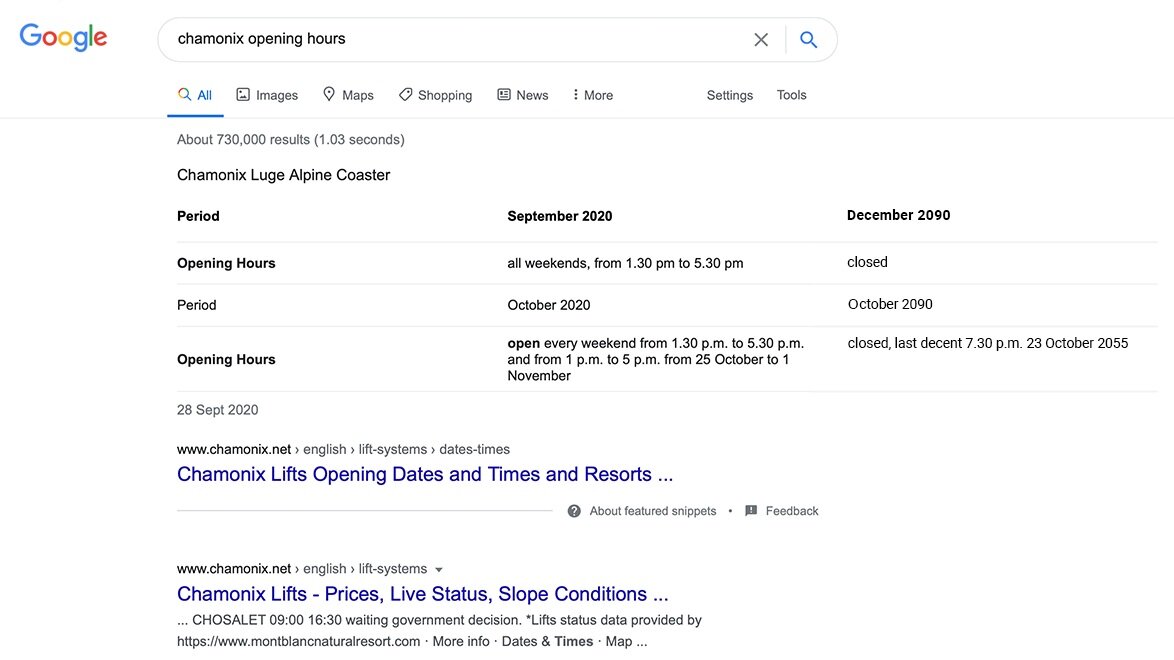Switch to the All results tab
The width and height of the screenshot is (1174, 660).
(195, 93)
